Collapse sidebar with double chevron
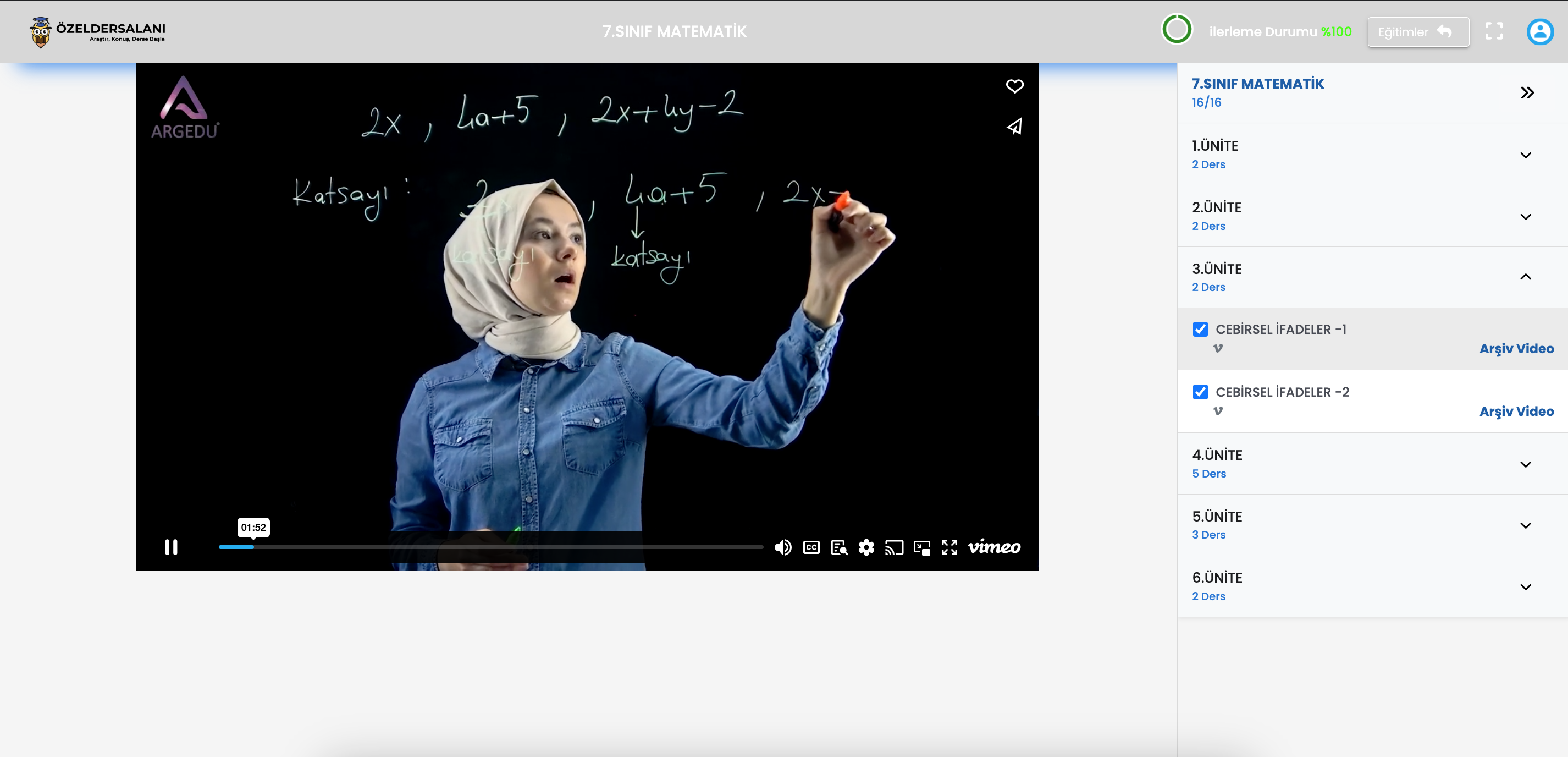The width and height of the screenshot is (1568, 757). pos(1527,92)
